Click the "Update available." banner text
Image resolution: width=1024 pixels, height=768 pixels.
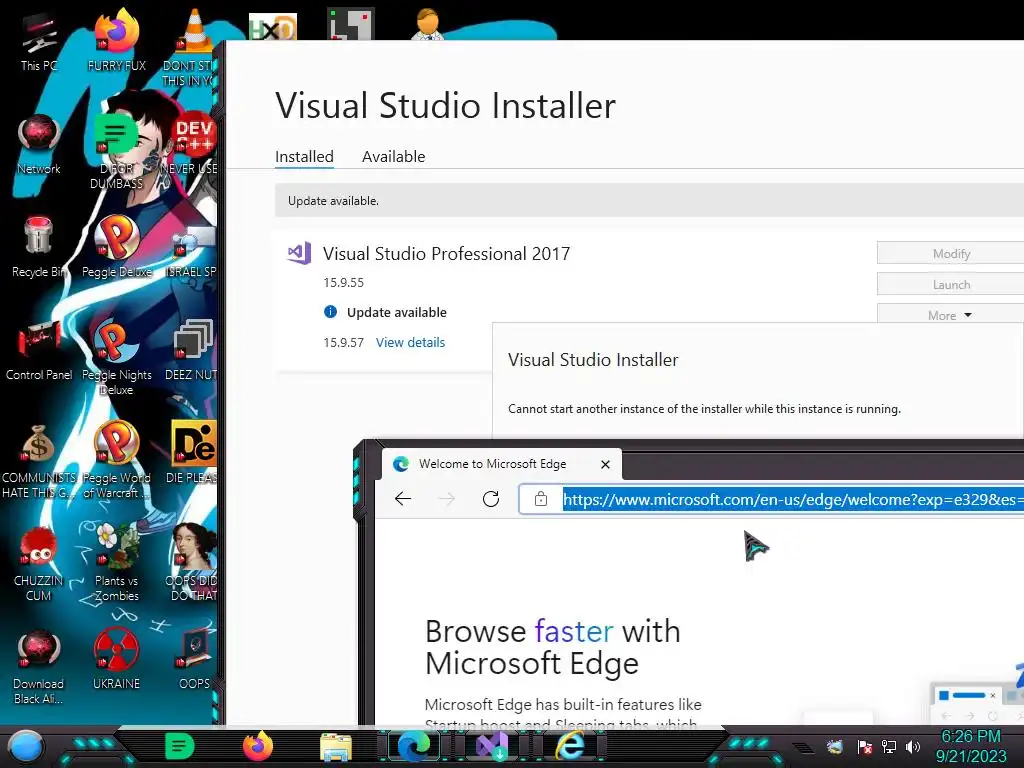[x=333, y=201]
